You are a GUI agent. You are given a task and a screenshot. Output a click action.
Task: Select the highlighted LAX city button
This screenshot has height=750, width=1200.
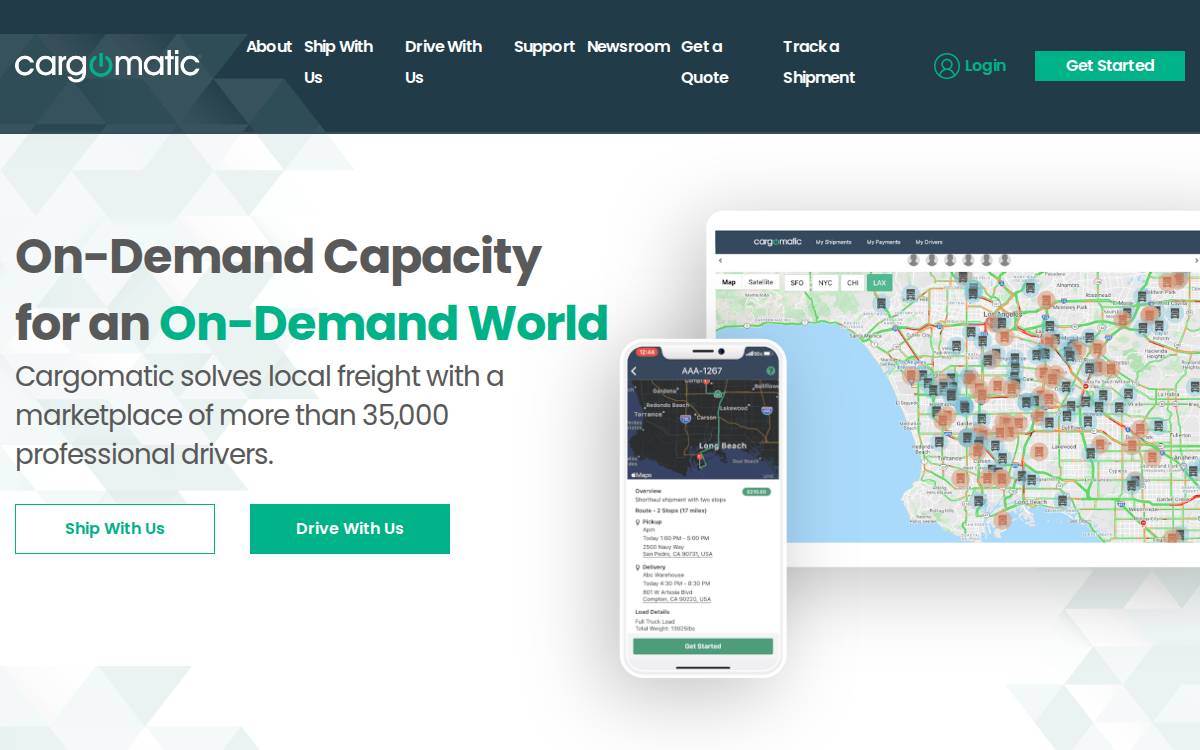[x=879, y=283]
